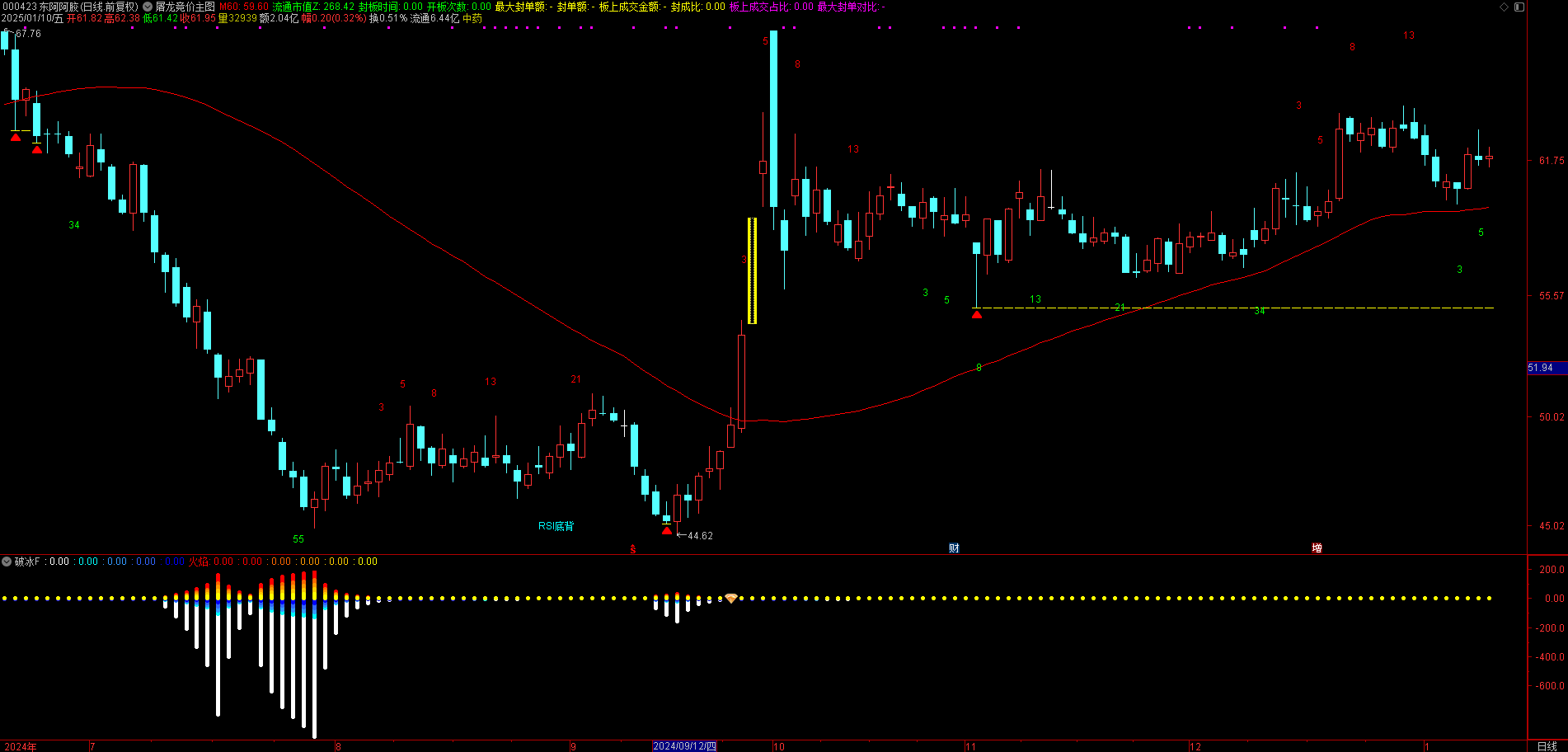Viewport: 1568px width, 752px height.
Task: Click the 2024年 label on time axis
Action: click(19, 746)
